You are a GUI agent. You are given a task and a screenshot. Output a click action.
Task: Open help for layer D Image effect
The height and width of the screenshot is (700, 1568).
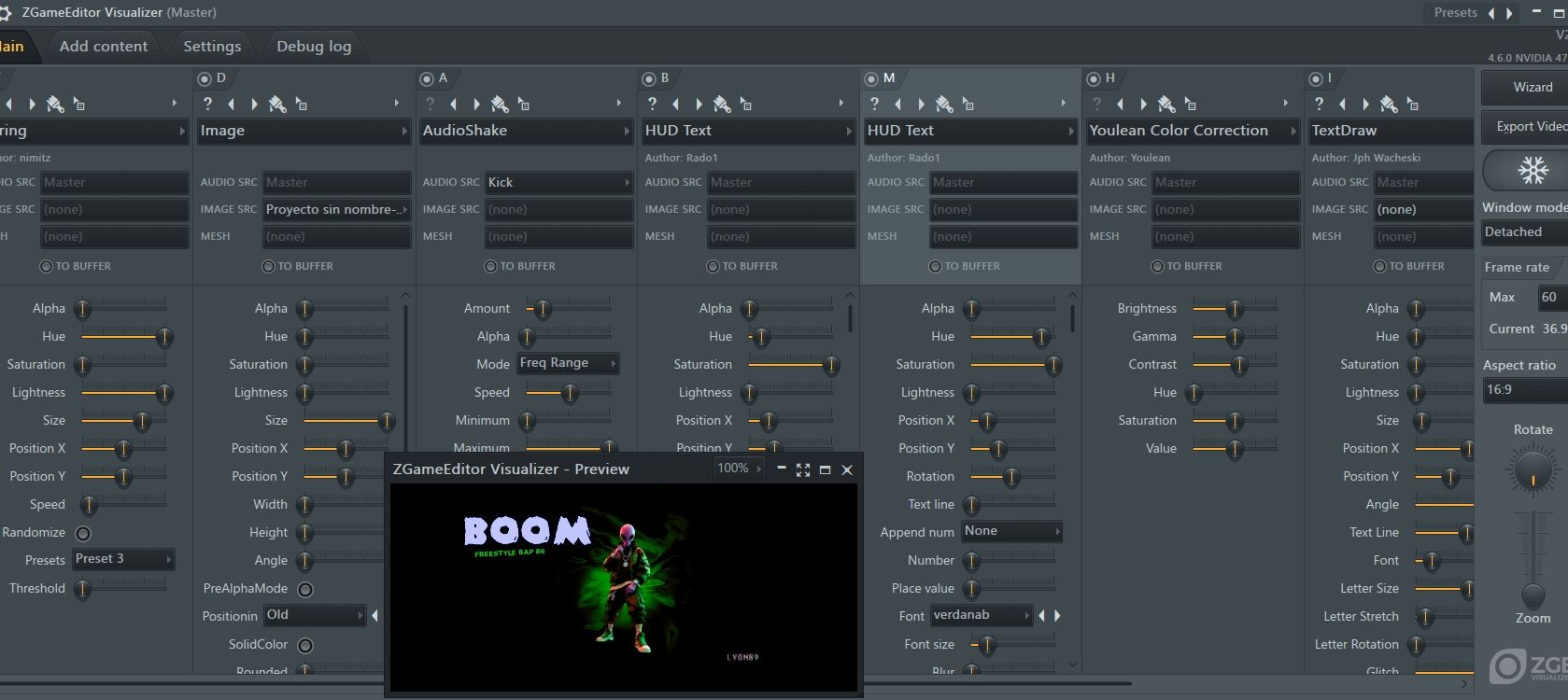click(207, 104)
